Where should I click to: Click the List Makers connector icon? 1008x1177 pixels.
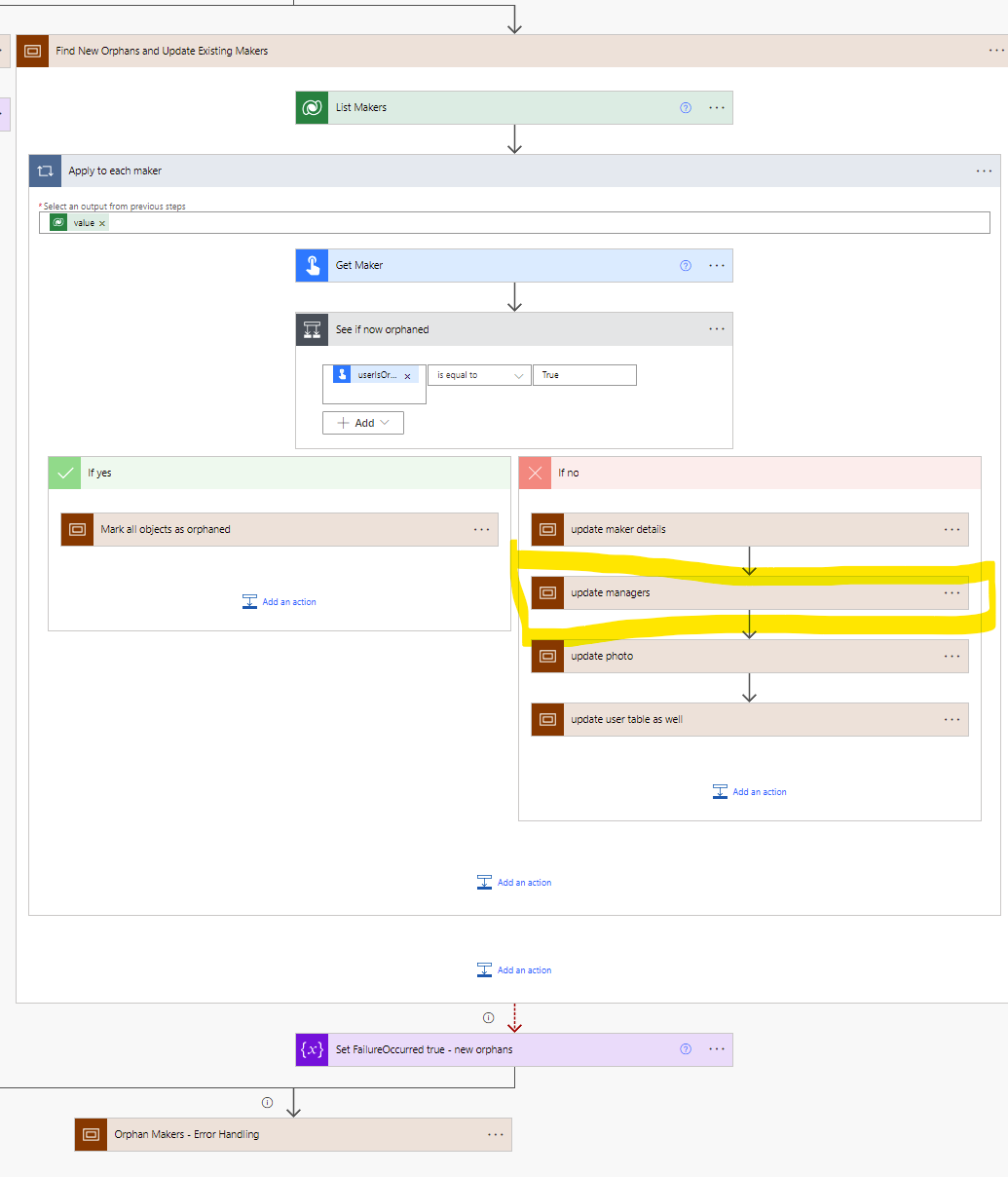311,107
